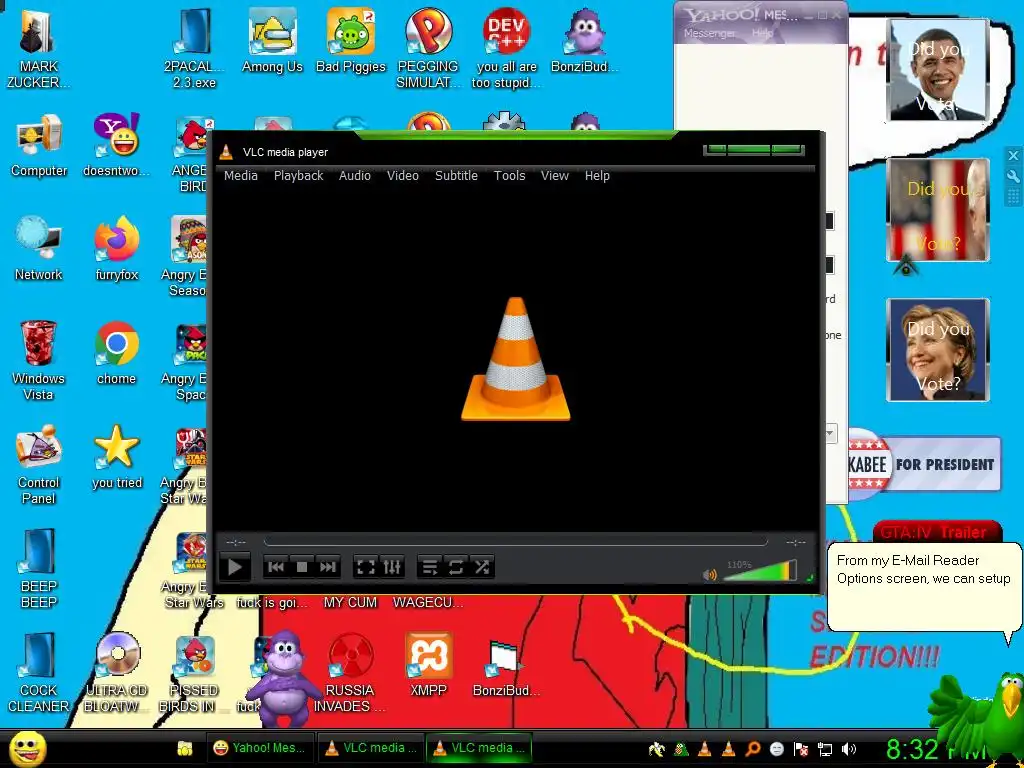1024x768 pixels.
Task: Select the Yahoo "doesntwo..." desktop icon
Action: click(116, 146)
